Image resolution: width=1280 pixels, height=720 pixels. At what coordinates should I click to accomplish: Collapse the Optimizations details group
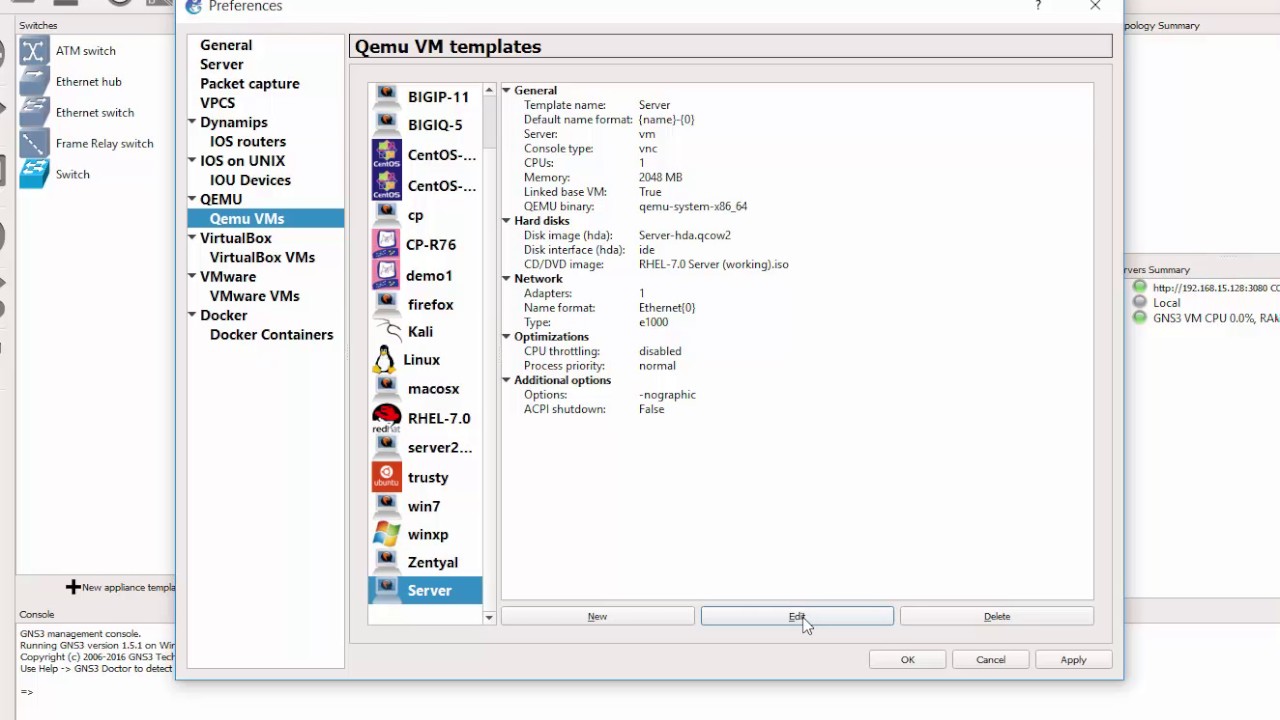coord(507,337)
